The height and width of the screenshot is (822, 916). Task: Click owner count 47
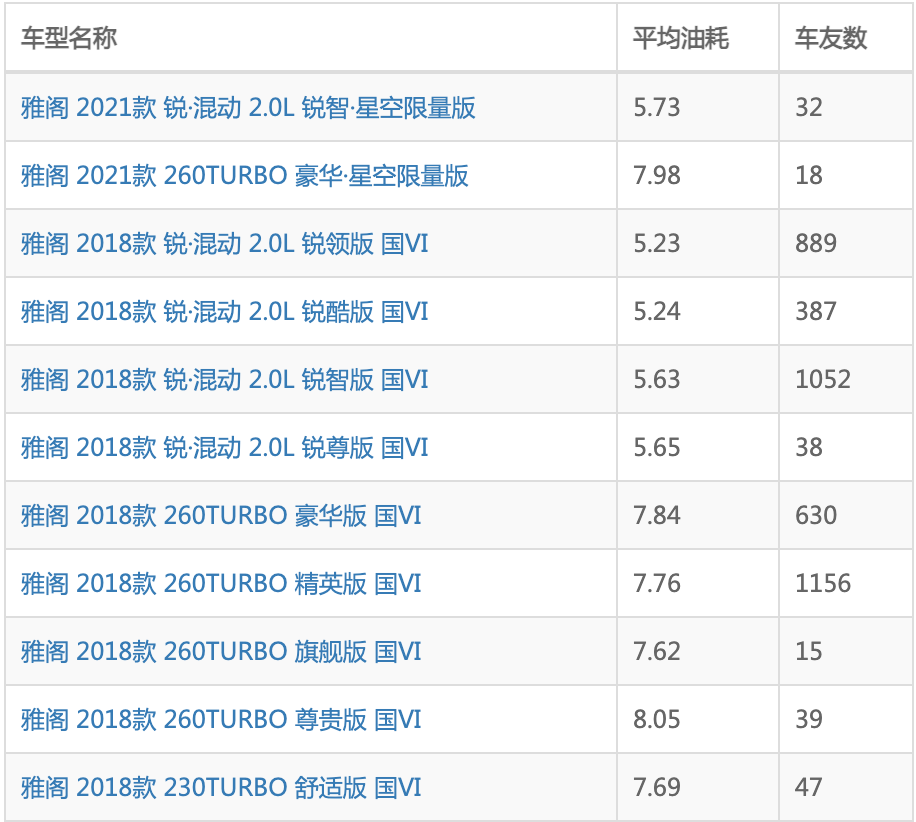coord(809,788)
